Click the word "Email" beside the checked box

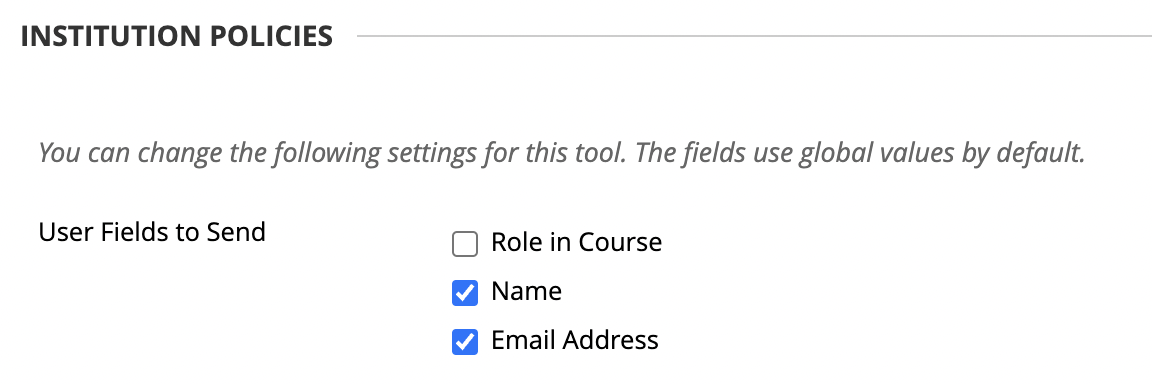click(524, 340)
